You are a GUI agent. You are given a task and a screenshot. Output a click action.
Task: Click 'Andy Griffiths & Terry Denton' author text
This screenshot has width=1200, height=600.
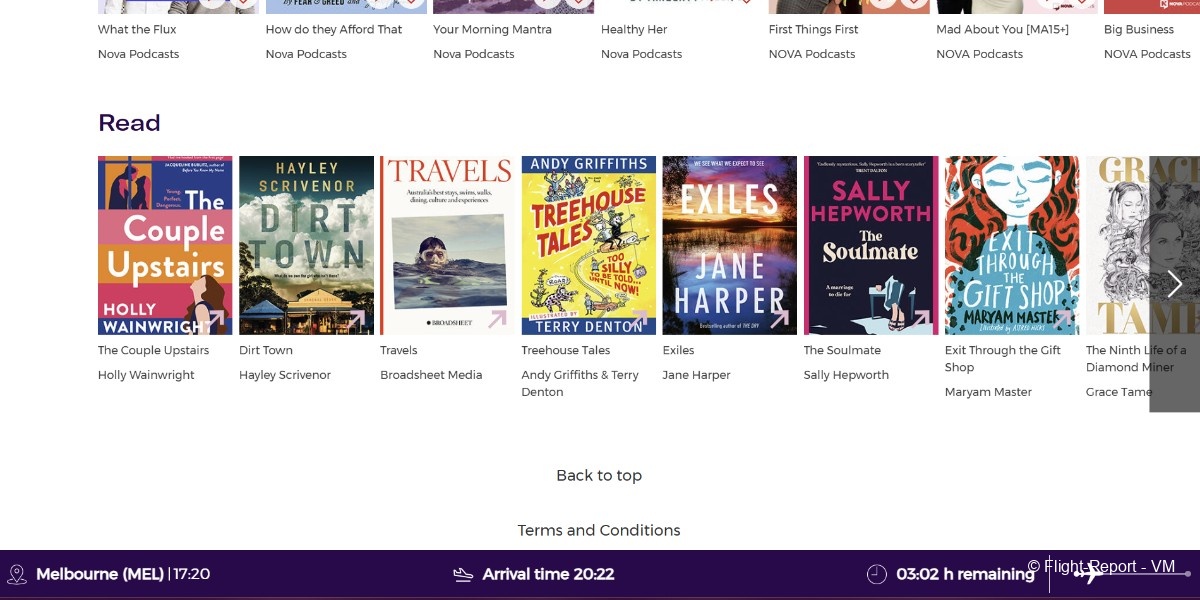point(580,384)
